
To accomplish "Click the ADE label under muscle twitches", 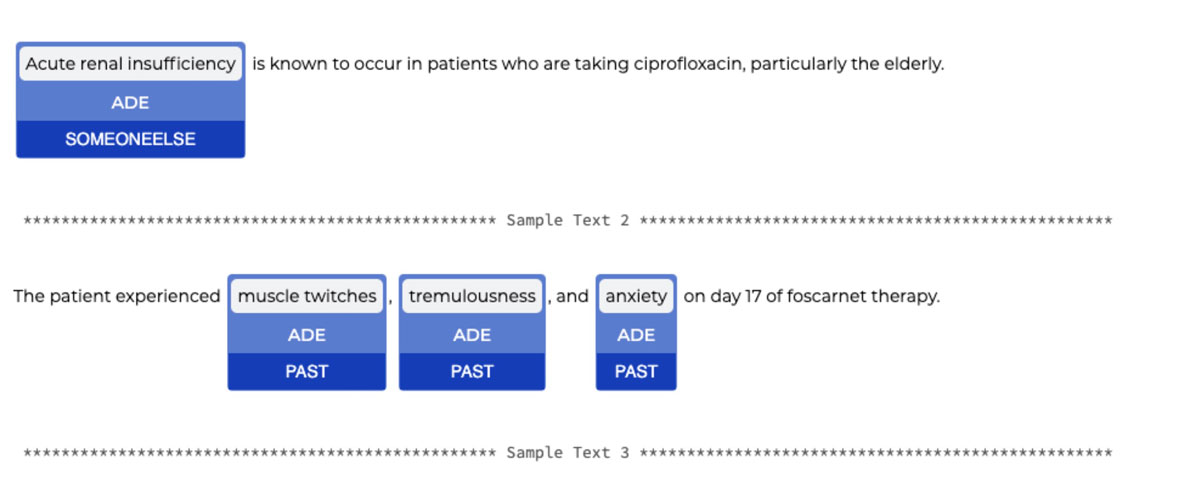I will pos(307,335).
